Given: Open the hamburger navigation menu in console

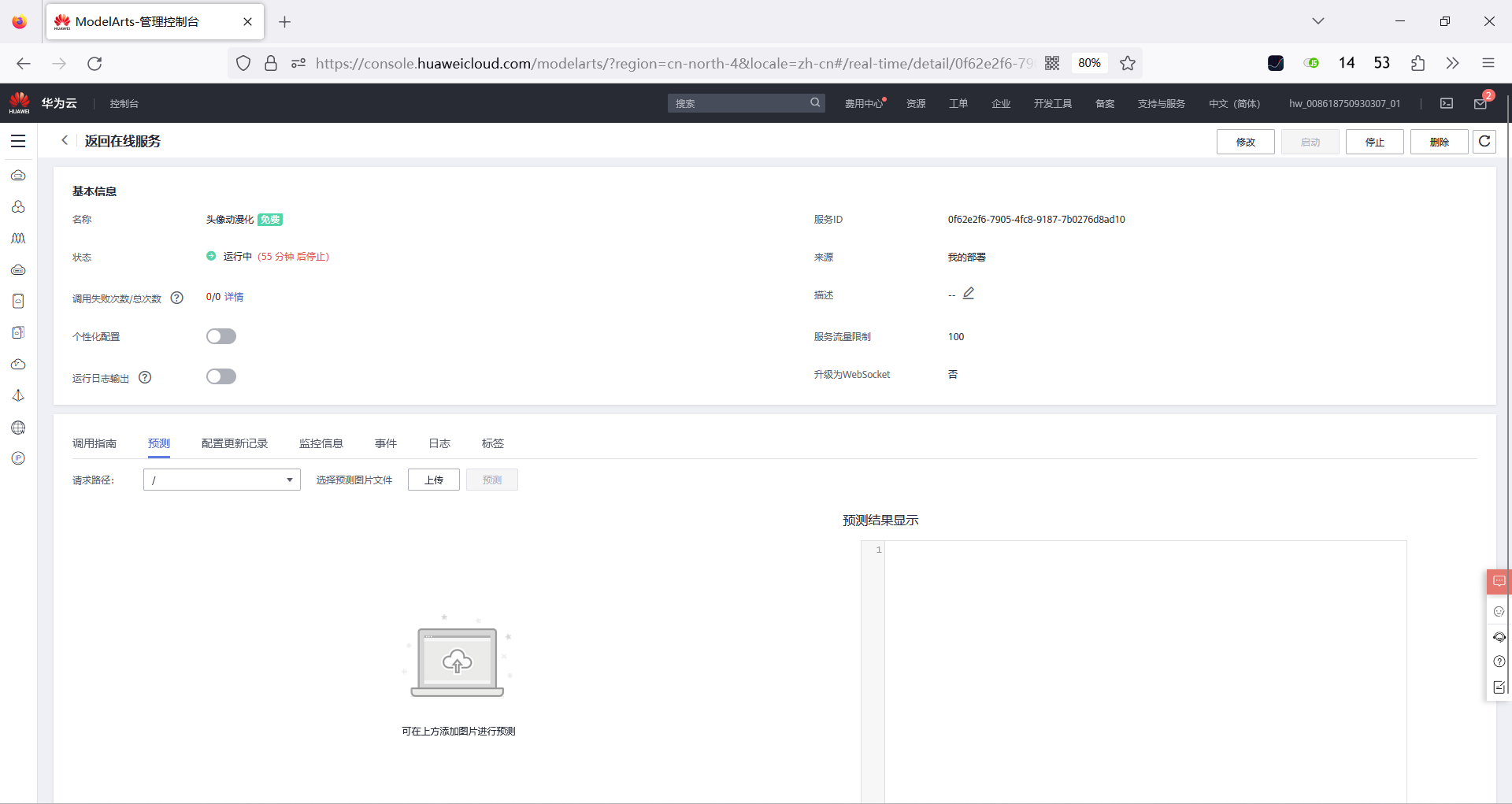Looking at the screenshot, I should [18, 141].
